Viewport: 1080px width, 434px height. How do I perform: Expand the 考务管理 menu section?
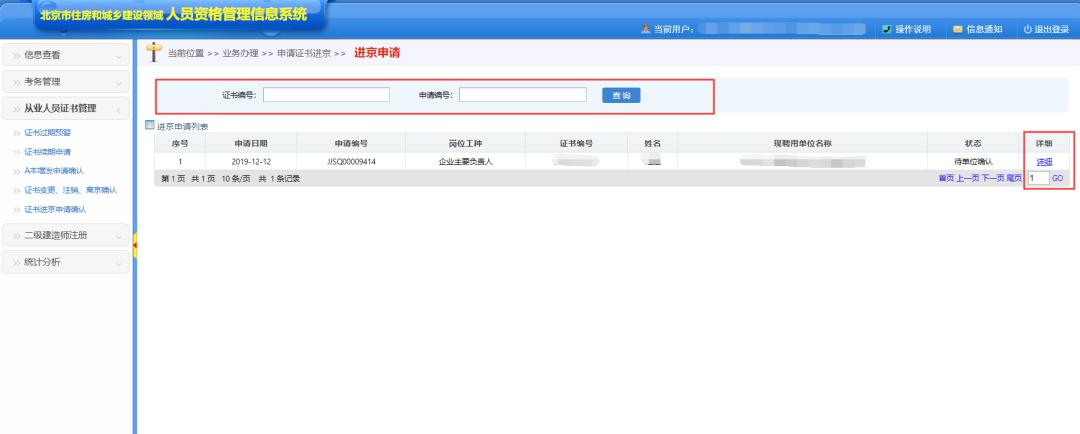66,81
